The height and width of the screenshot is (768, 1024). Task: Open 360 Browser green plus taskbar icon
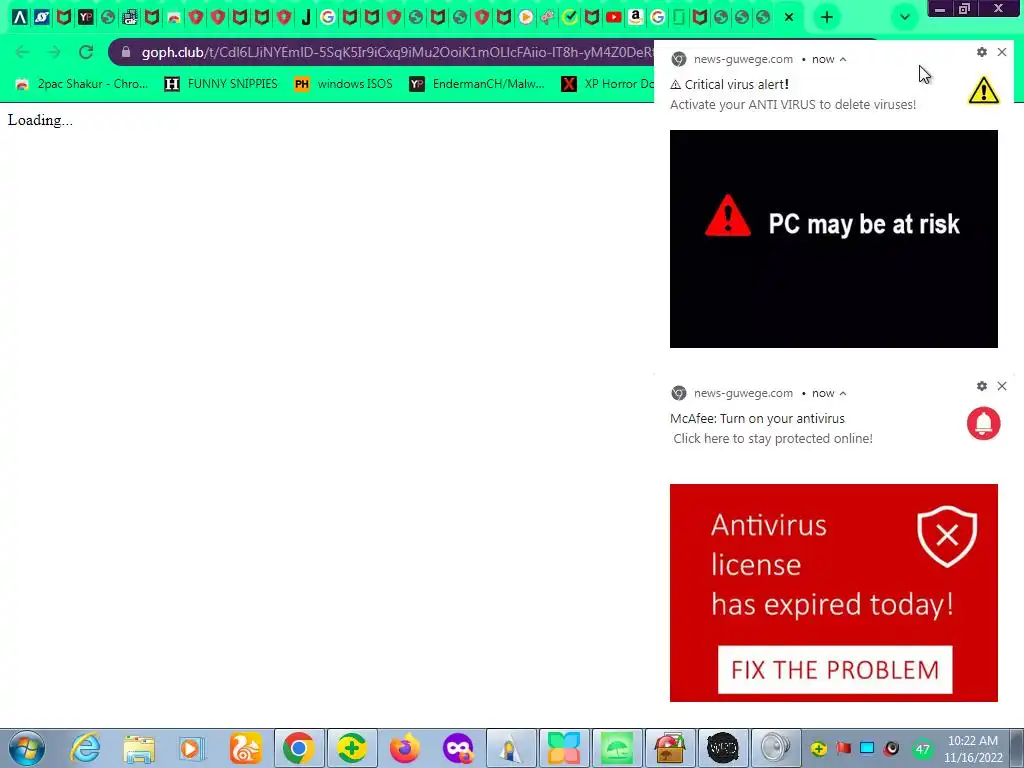(x=351, y=748)
